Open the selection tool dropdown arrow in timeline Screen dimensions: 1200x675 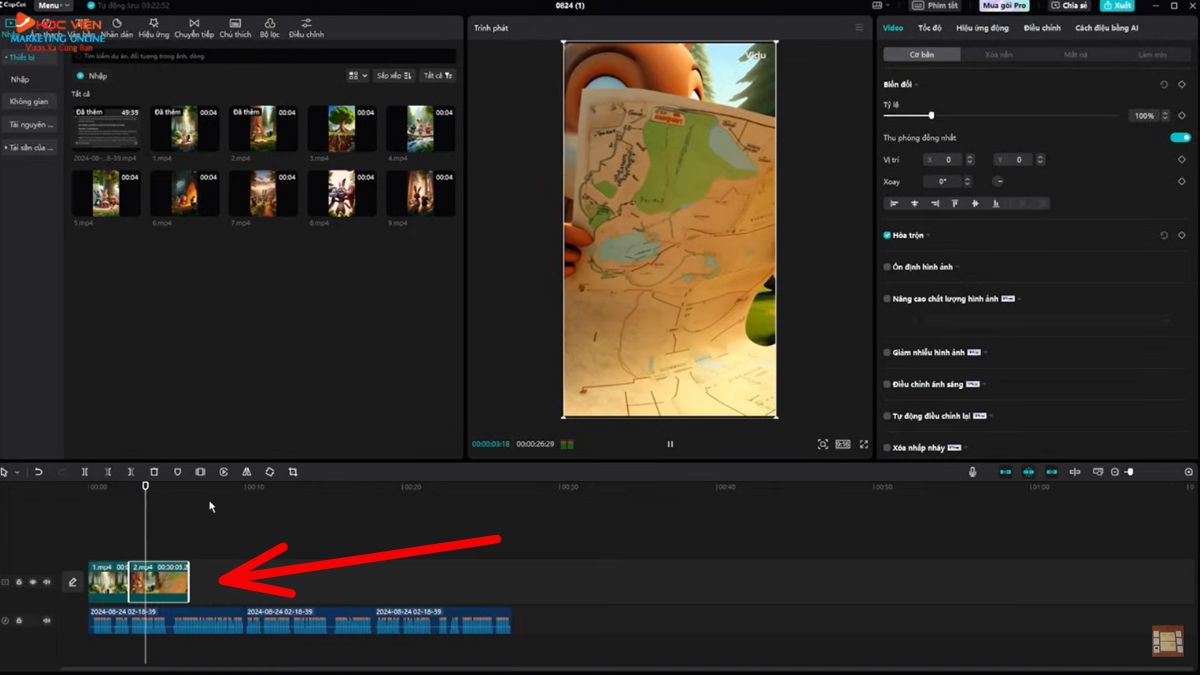17,472
